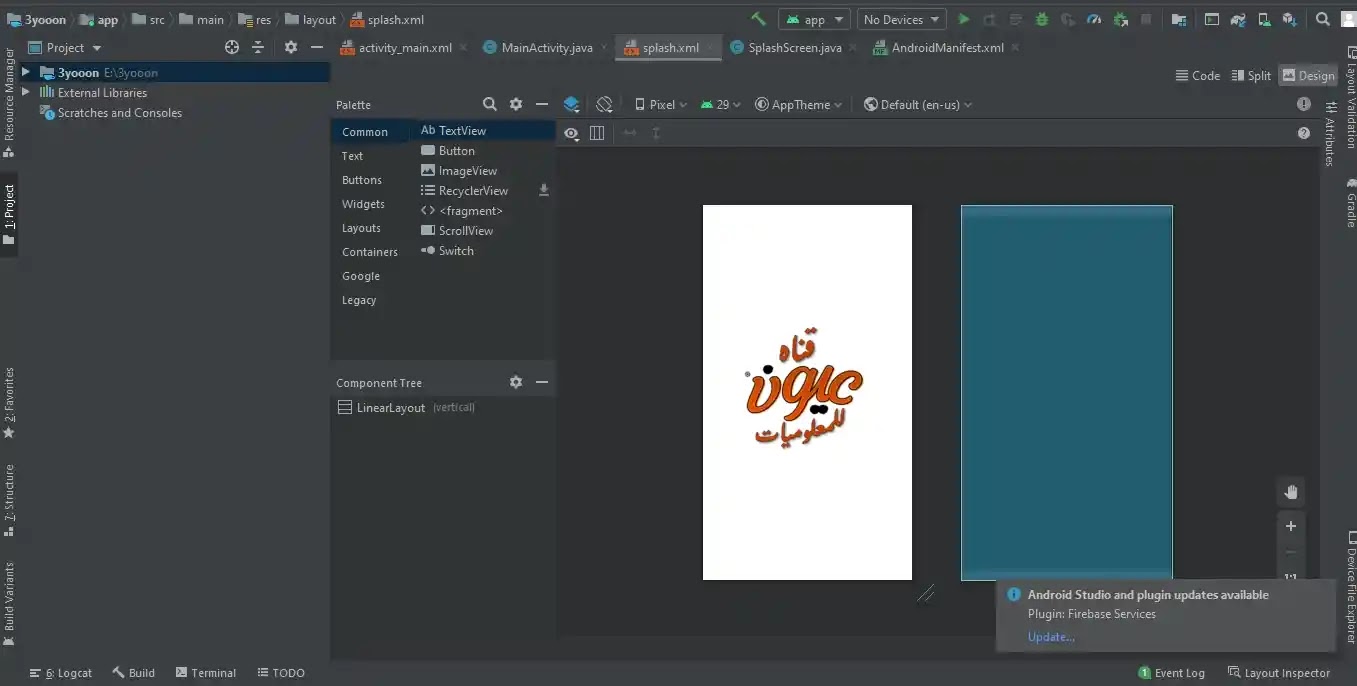The height and width of the screenshot is (686, 1357).
Task: Click the design help question-mark icon
Action: pos(1304,133)
